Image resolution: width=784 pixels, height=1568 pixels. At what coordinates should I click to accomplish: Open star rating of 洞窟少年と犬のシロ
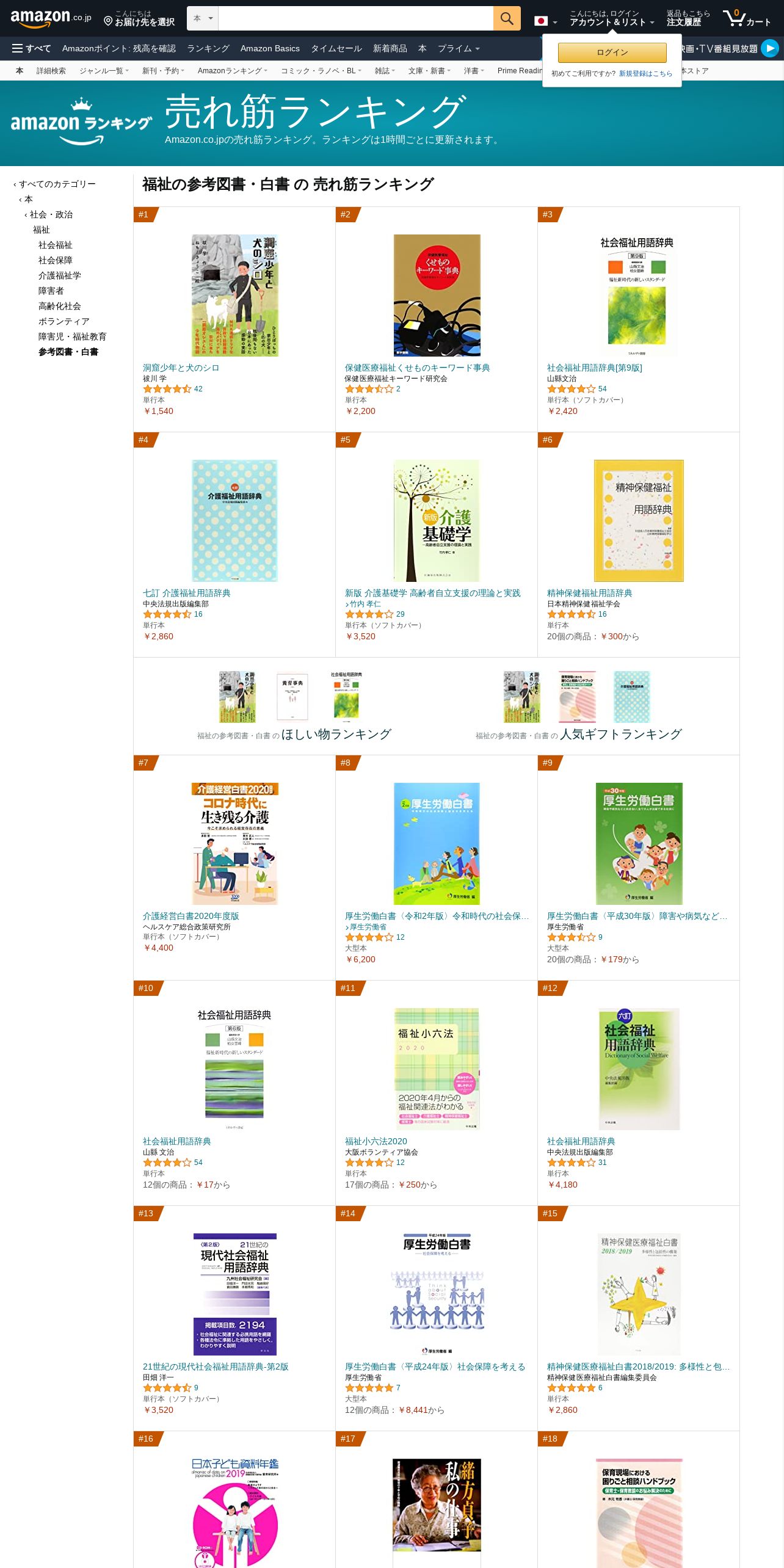click(167, 389)
